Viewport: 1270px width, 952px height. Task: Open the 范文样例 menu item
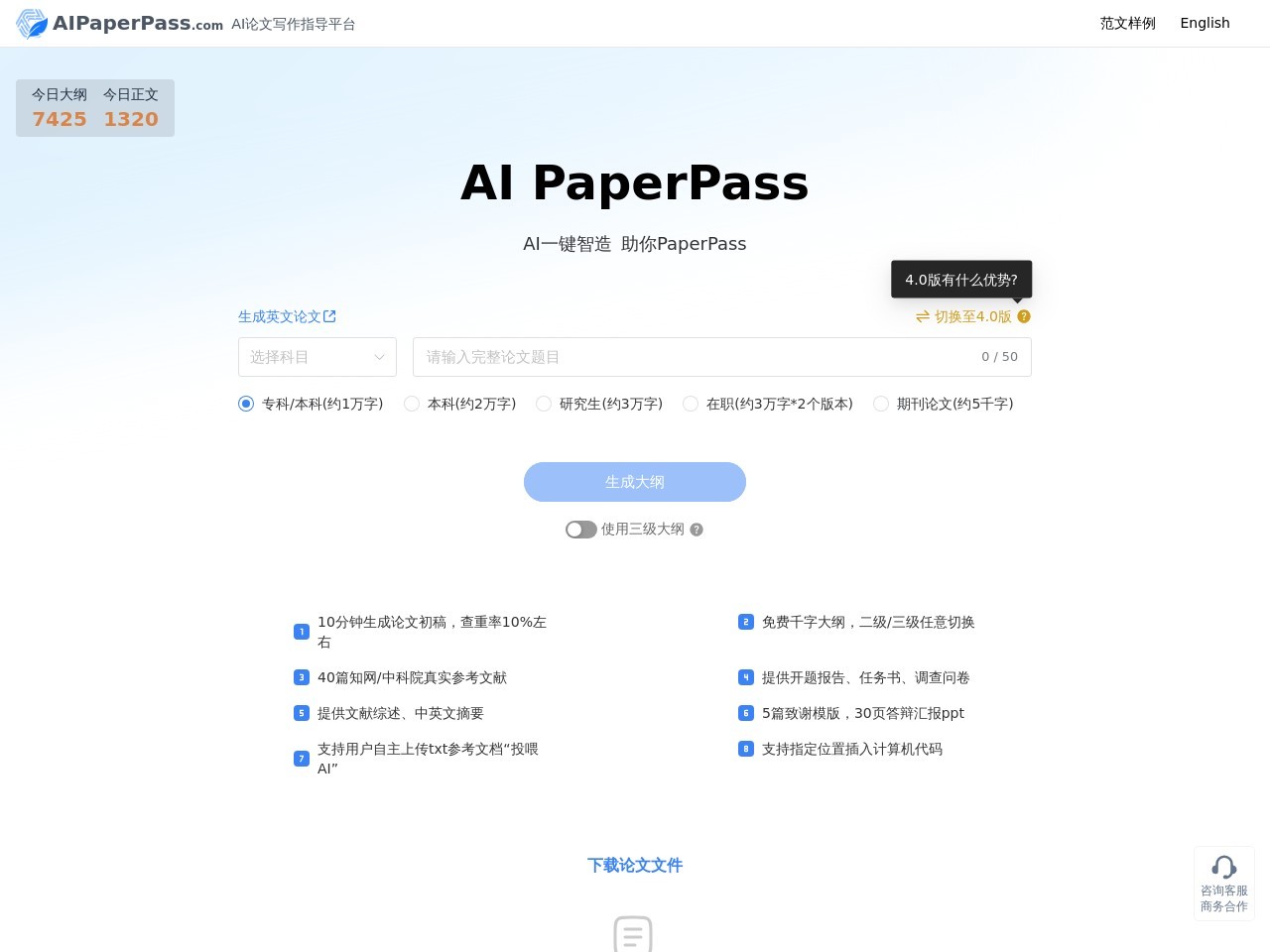[1128, 23]
